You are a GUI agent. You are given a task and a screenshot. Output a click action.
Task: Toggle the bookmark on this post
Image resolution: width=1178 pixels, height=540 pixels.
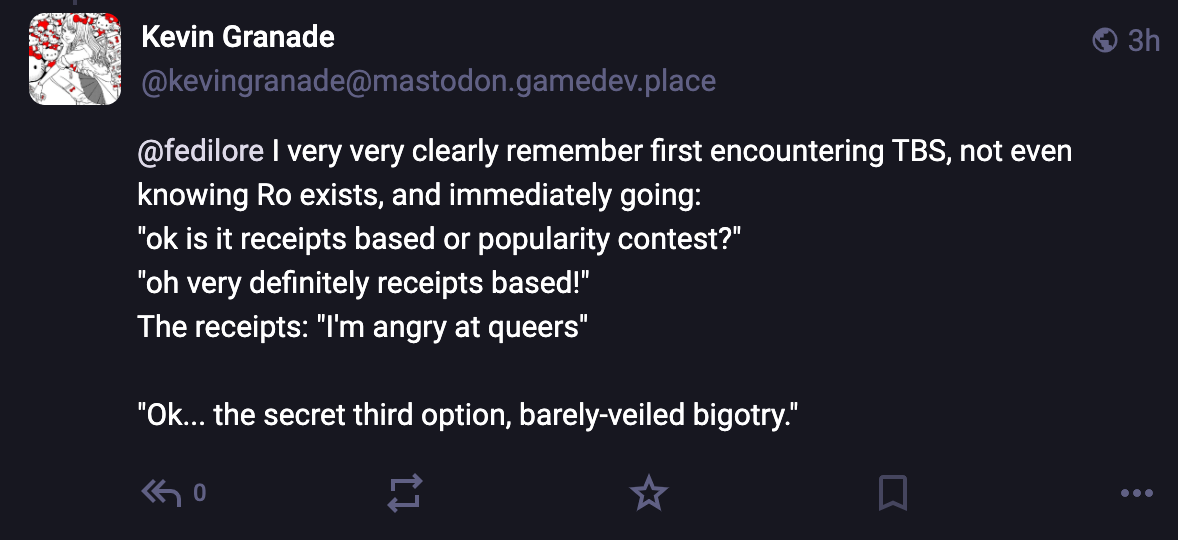(892, 492)
